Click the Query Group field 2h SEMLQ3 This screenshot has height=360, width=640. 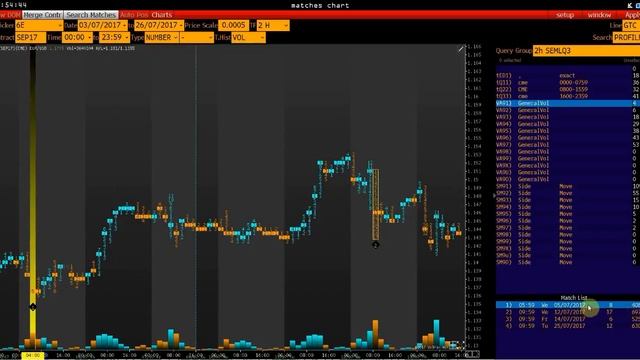[x=586, y=51]
